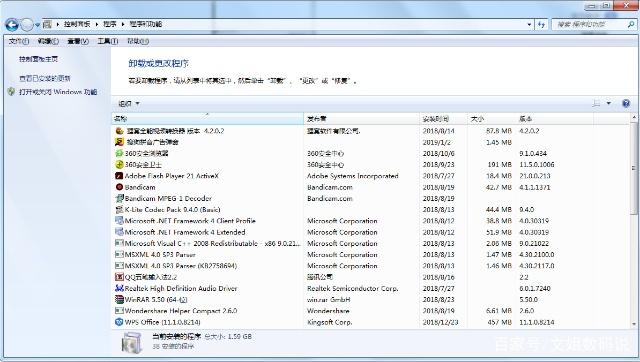
Task: Click the Visual C++ 2008 Redistributable icon
Action: pos(119,243)
